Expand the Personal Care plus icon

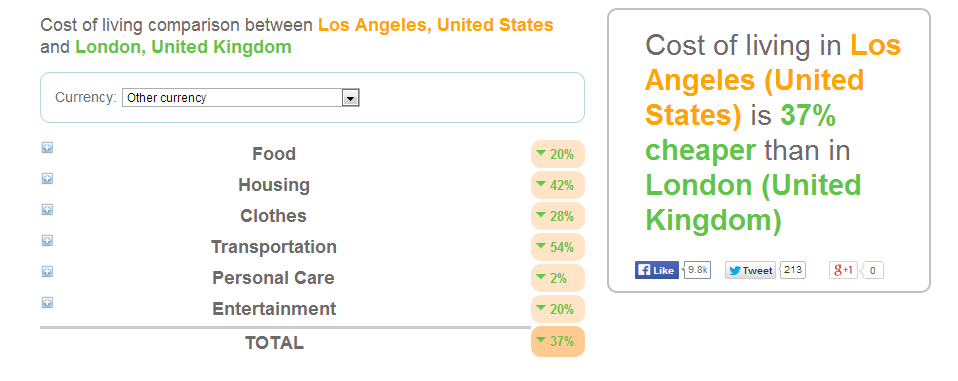tap(47, 271)
